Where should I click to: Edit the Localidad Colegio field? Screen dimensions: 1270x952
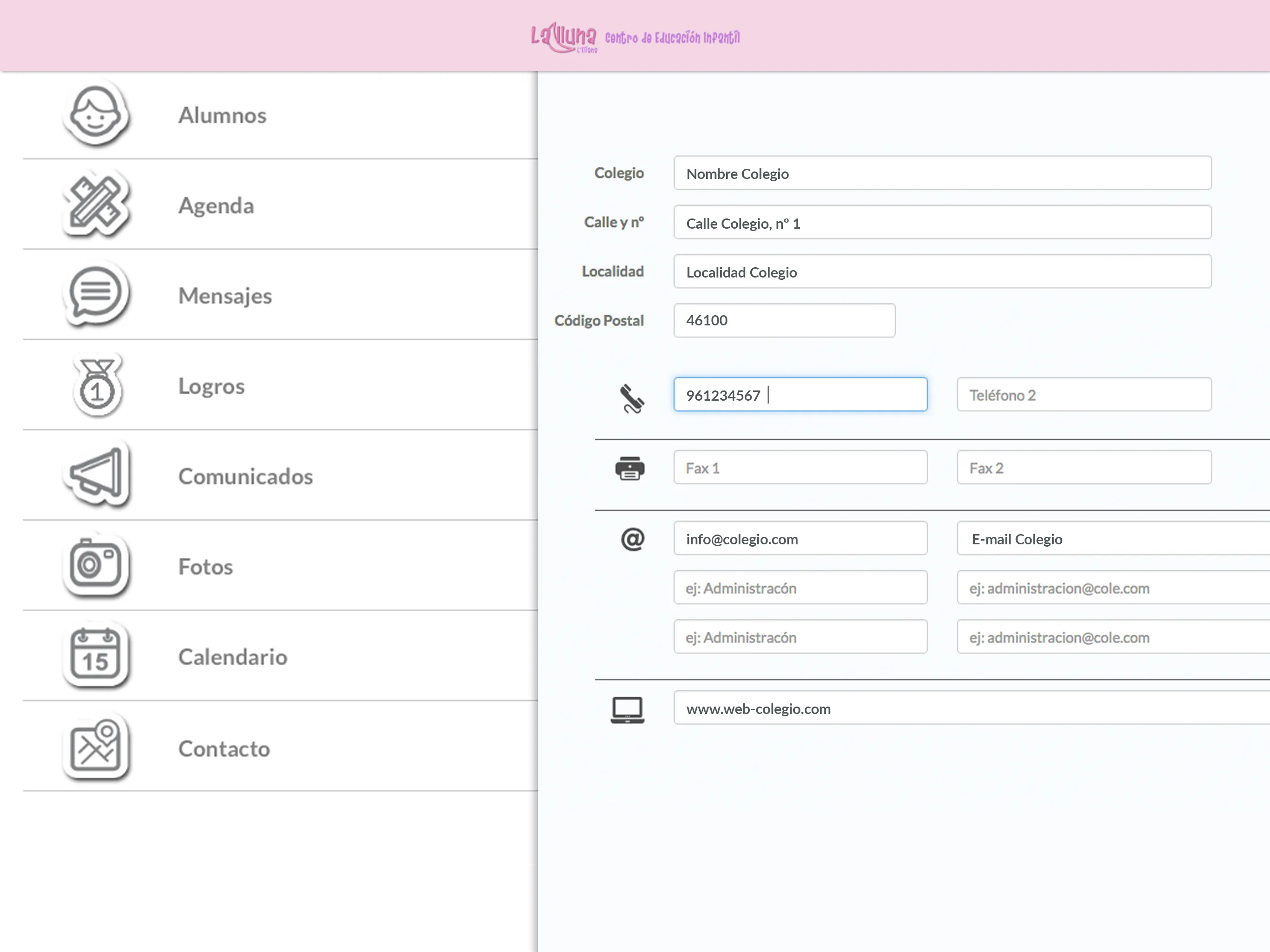[942, 271]
